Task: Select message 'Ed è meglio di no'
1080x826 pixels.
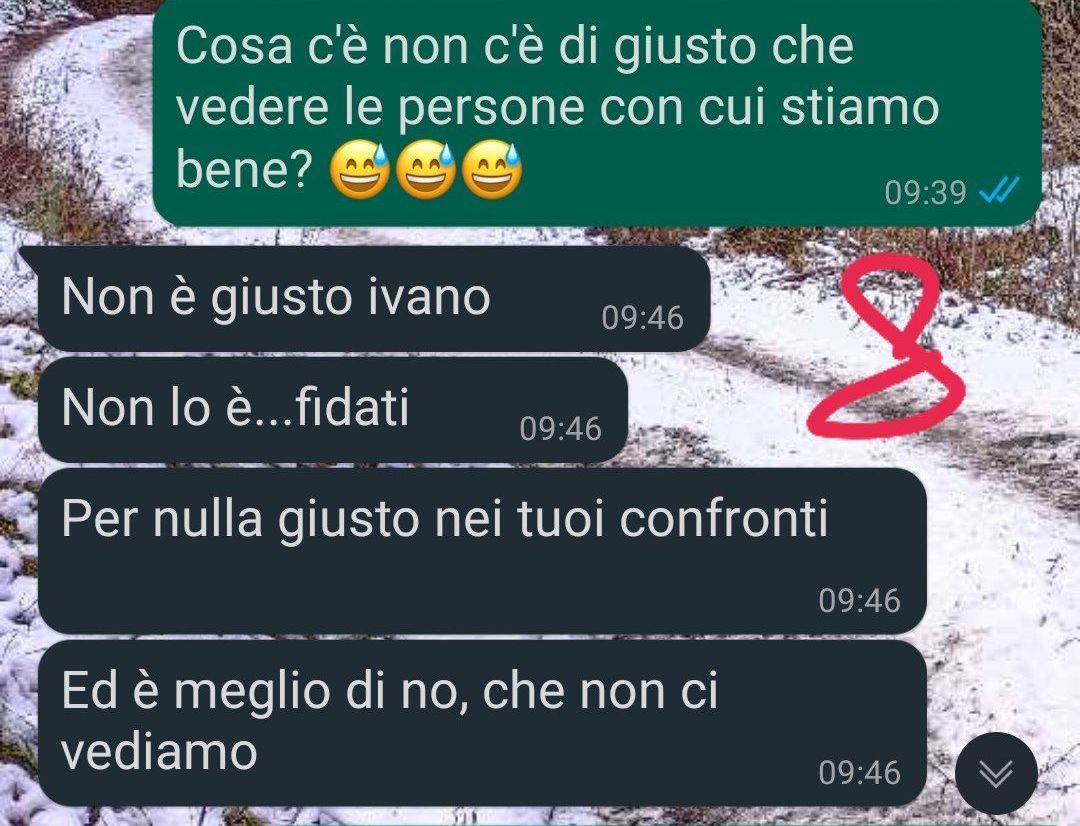Action: click(x=482, y=723)
